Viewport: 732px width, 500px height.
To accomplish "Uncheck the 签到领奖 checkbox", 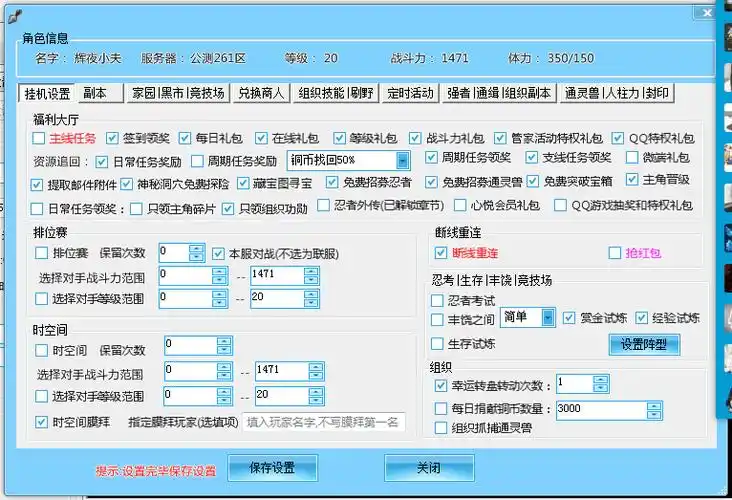I will [114, 138].
